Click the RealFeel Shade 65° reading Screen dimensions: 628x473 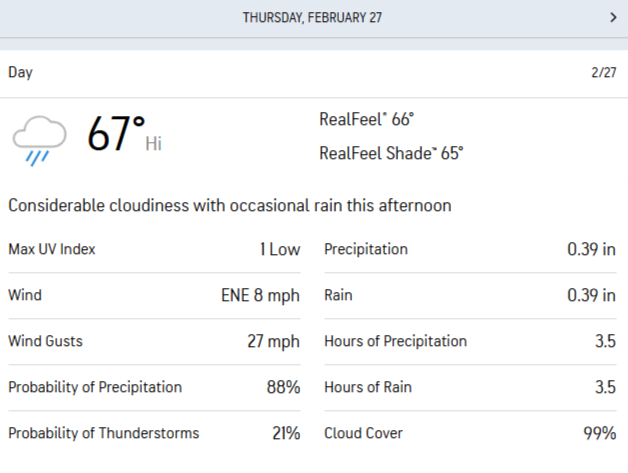(391, 153)
